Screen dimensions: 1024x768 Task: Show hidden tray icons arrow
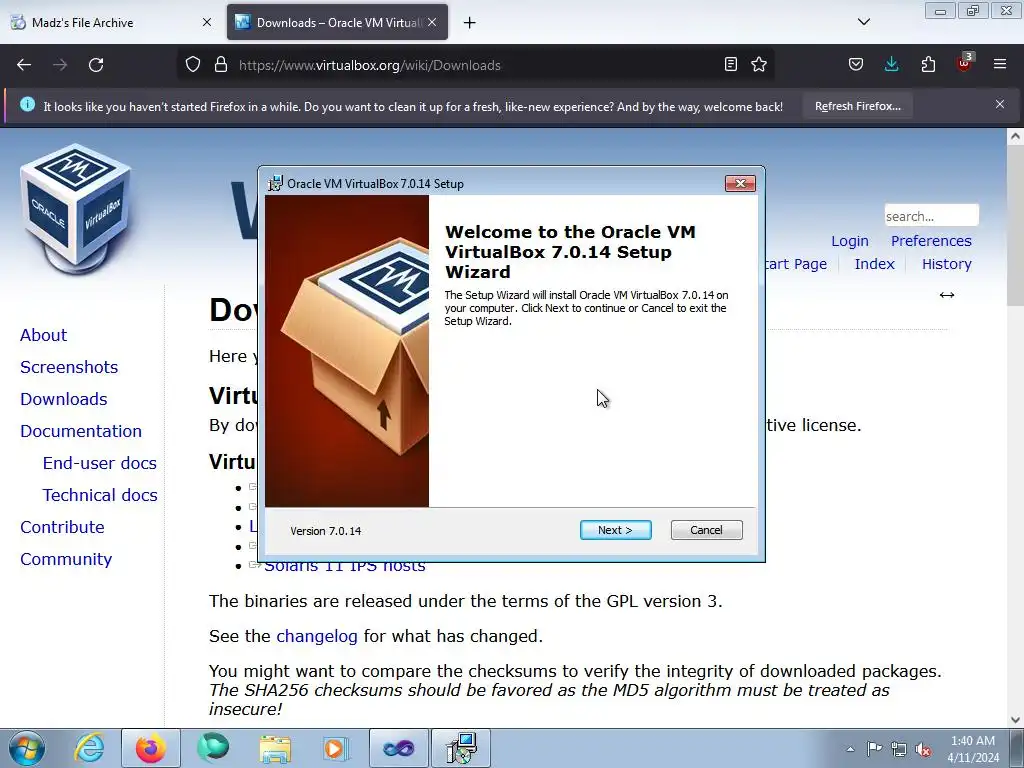point(850,749)
